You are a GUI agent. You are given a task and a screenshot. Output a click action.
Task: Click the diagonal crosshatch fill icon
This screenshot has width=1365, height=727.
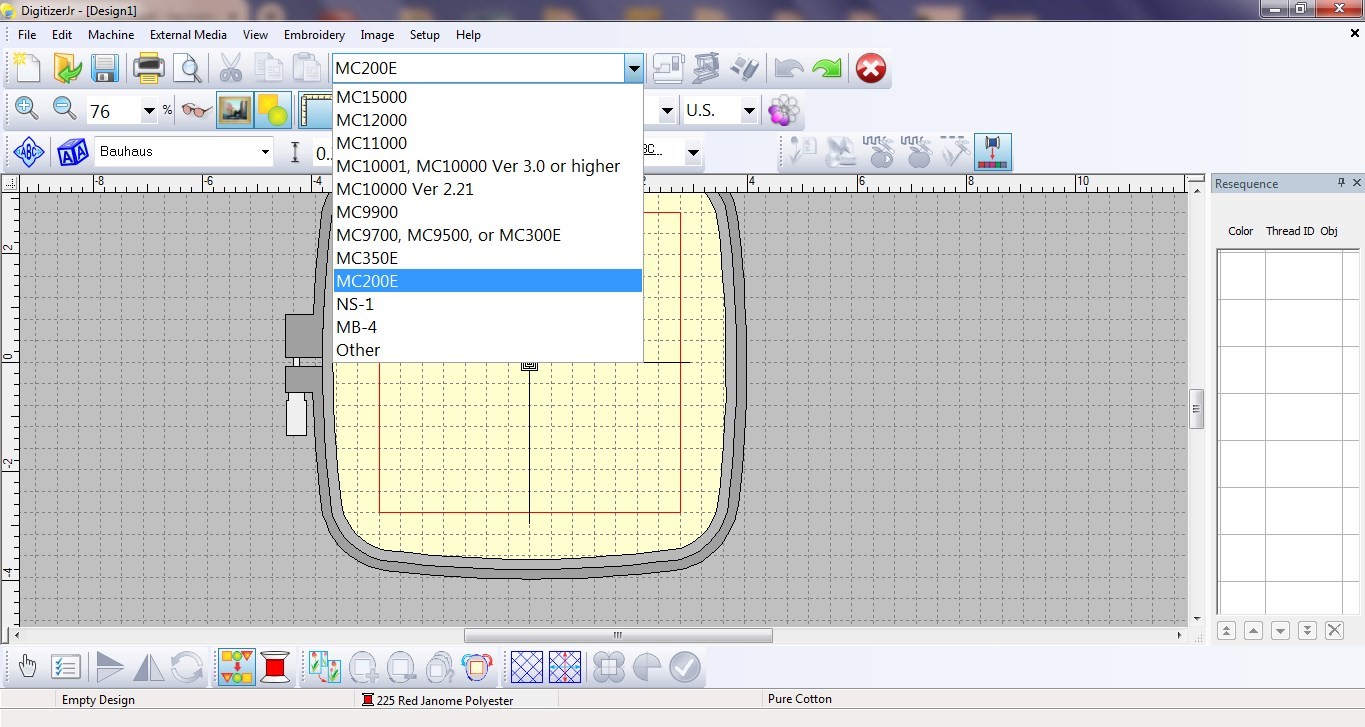pos(527,668)
